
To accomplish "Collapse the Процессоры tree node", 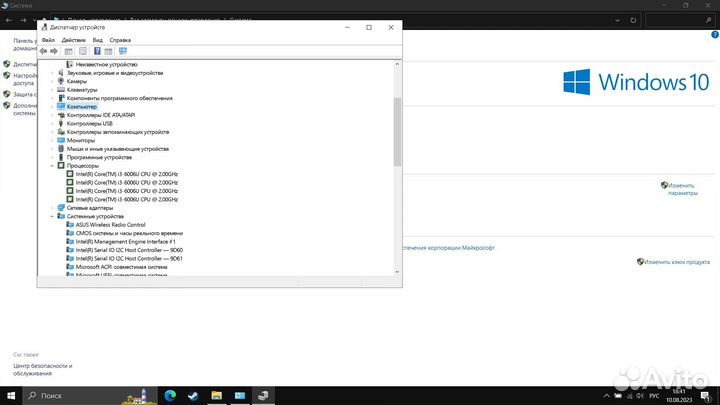I will (x=52, y=166).
